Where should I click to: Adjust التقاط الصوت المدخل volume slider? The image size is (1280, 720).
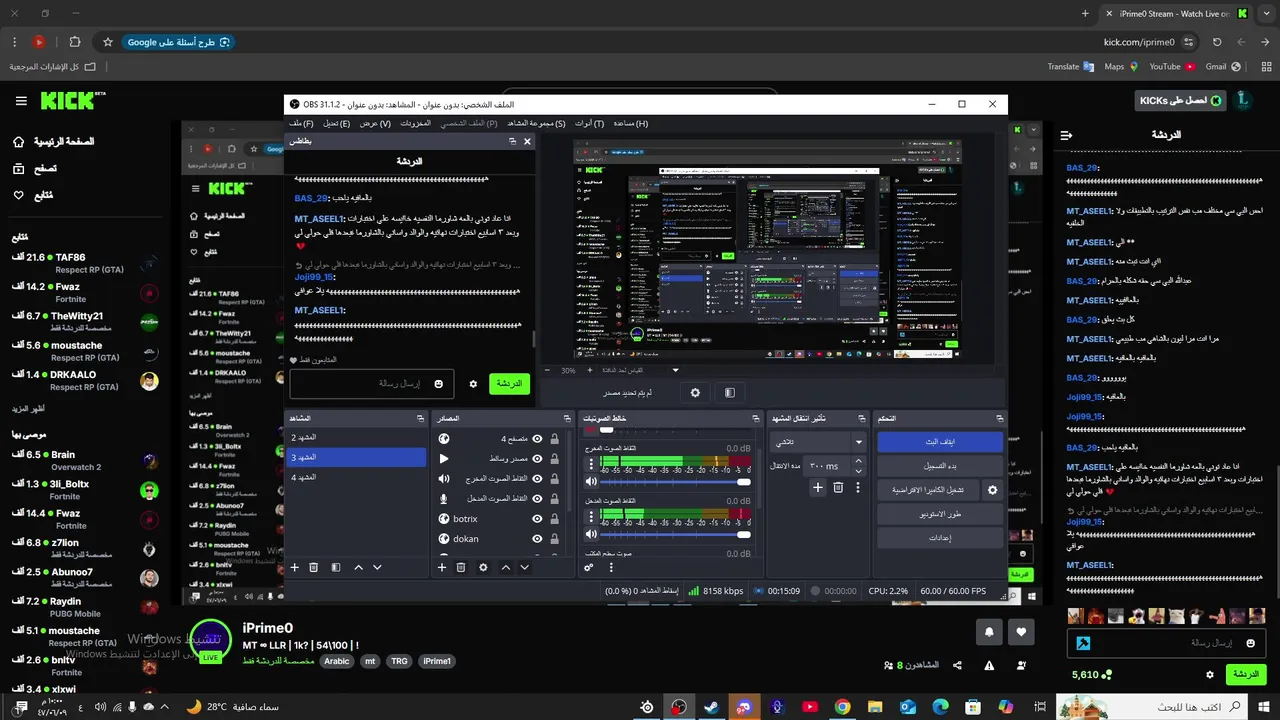675,535
